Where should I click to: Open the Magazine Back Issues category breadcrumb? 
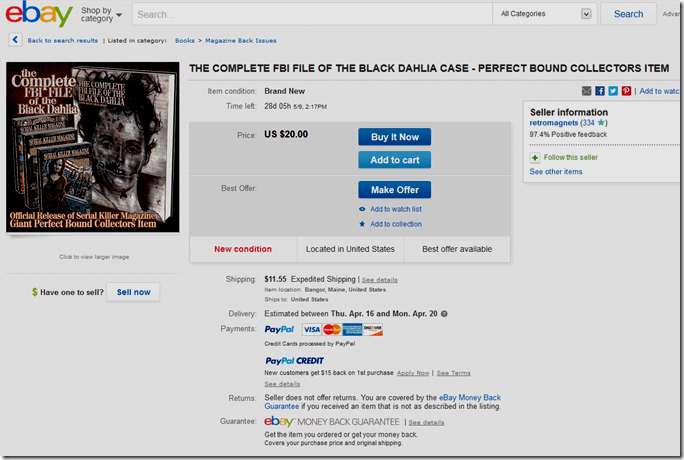[240, 41]
